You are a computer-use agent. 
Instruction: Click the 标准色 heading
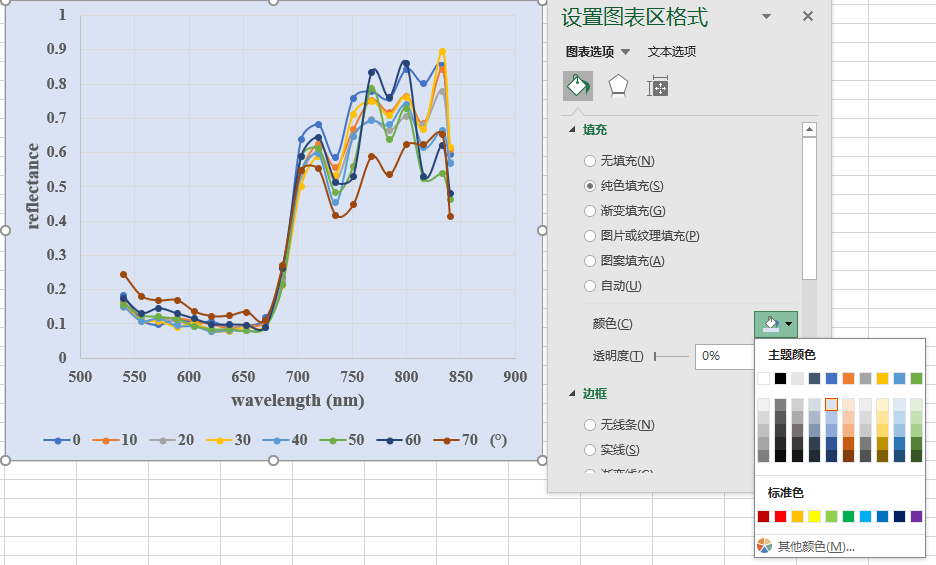point(786,493)
